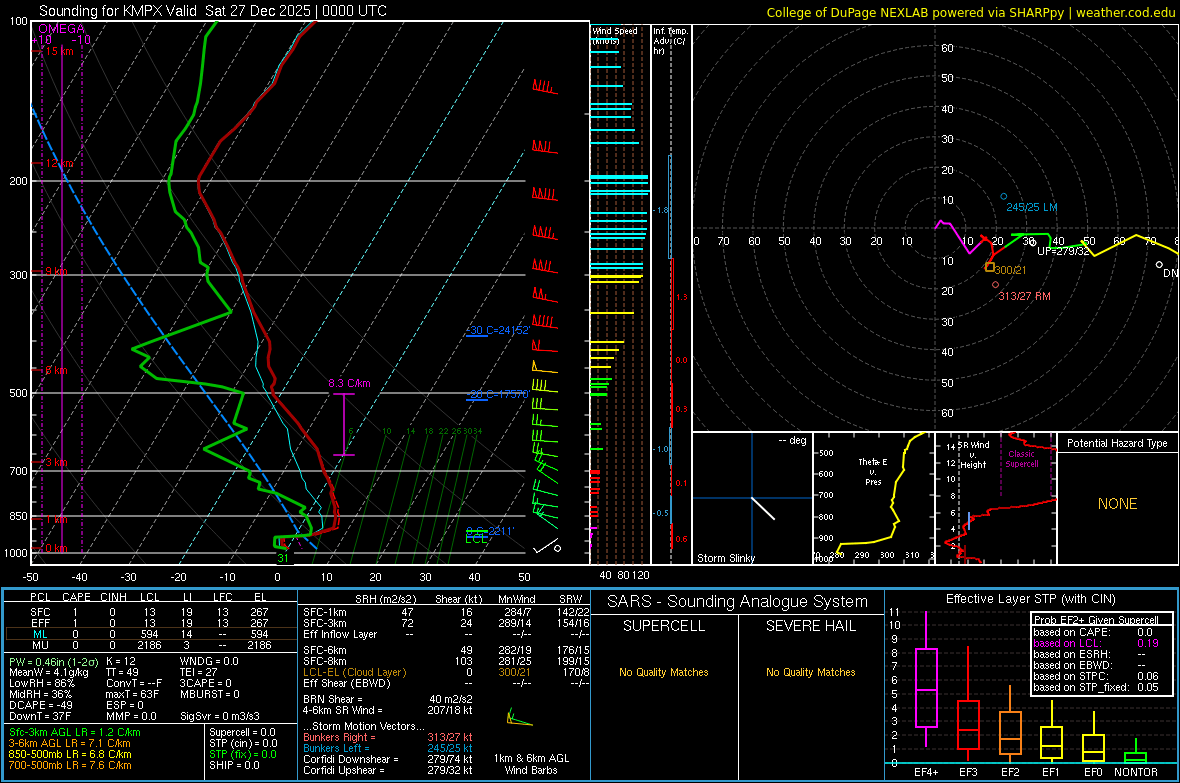Click the SFC-6km shear row

click(446, 650)
